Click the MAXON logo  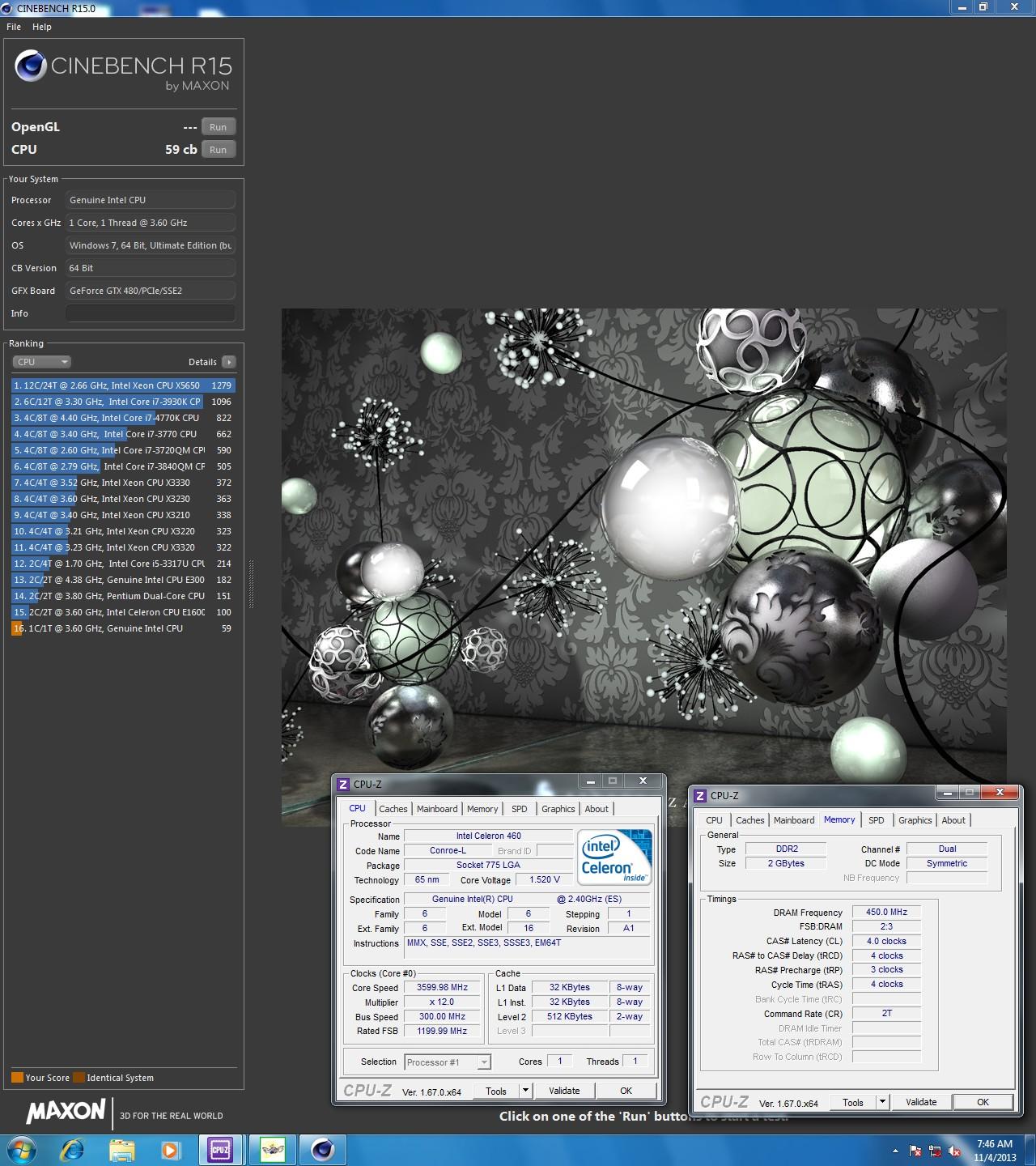click(66, 1111)
